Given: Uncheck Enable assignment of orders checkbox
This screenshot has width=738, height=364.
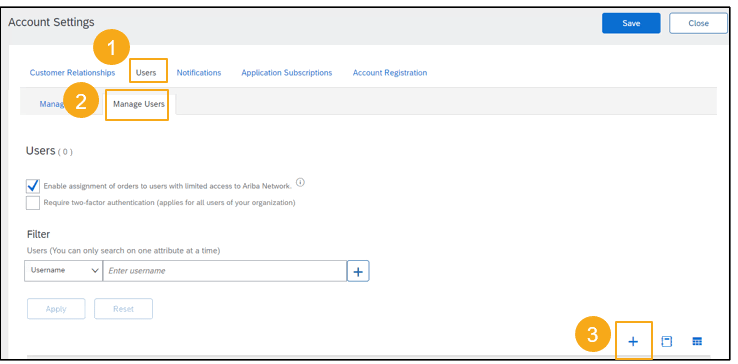Looking at the screenshot, I should tap(33, 186).
